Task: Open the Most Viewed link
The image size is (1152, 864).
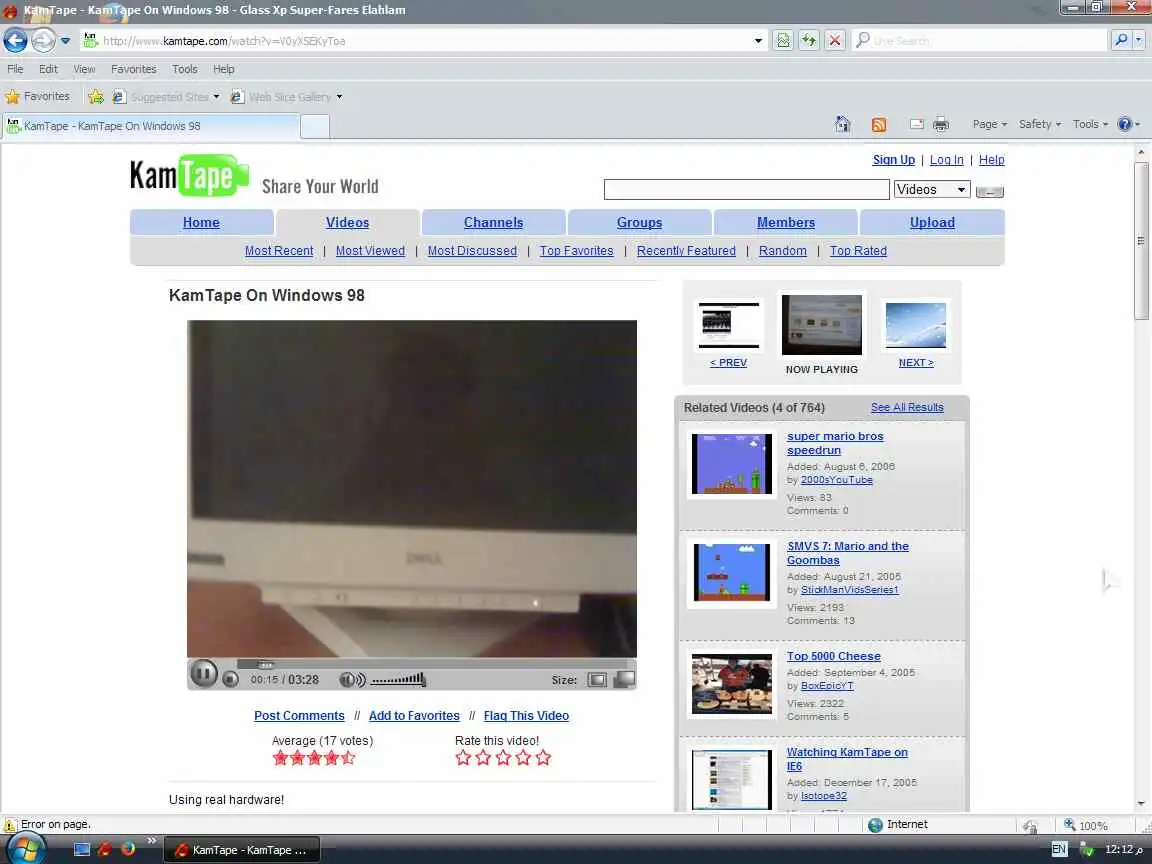Action: tap(370, 251)
